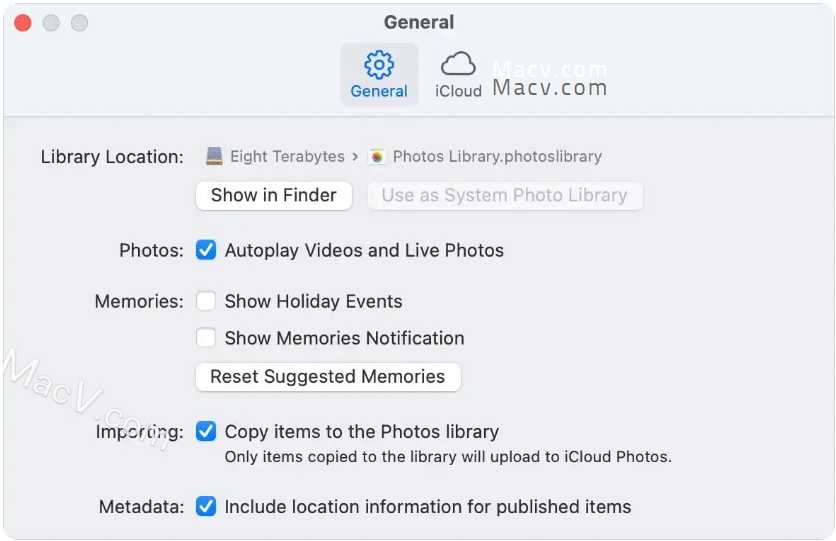
Task: Close the preferences window with red button
Action: point(23,23)
